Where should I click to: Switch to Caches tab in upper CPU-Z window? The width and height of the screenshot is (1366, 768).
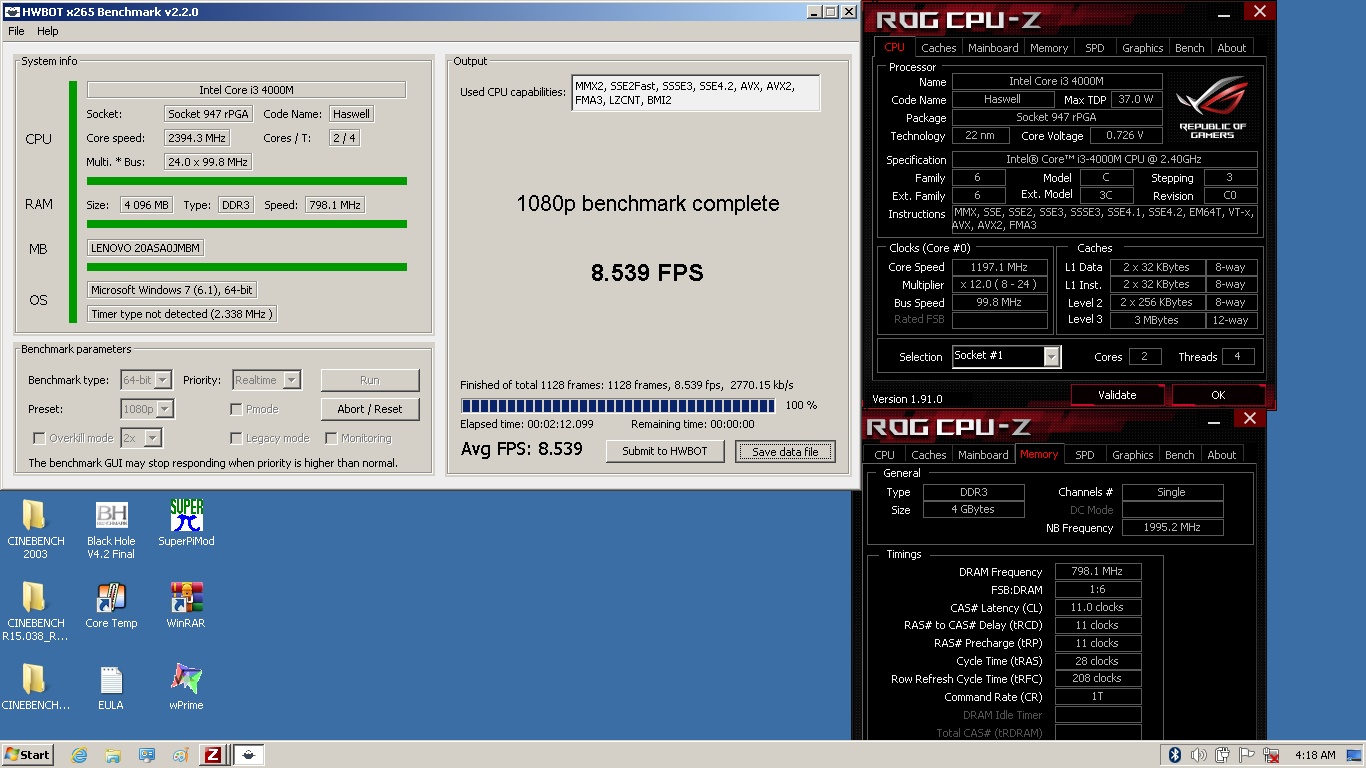pyautogui.click(x=938, y=48)
